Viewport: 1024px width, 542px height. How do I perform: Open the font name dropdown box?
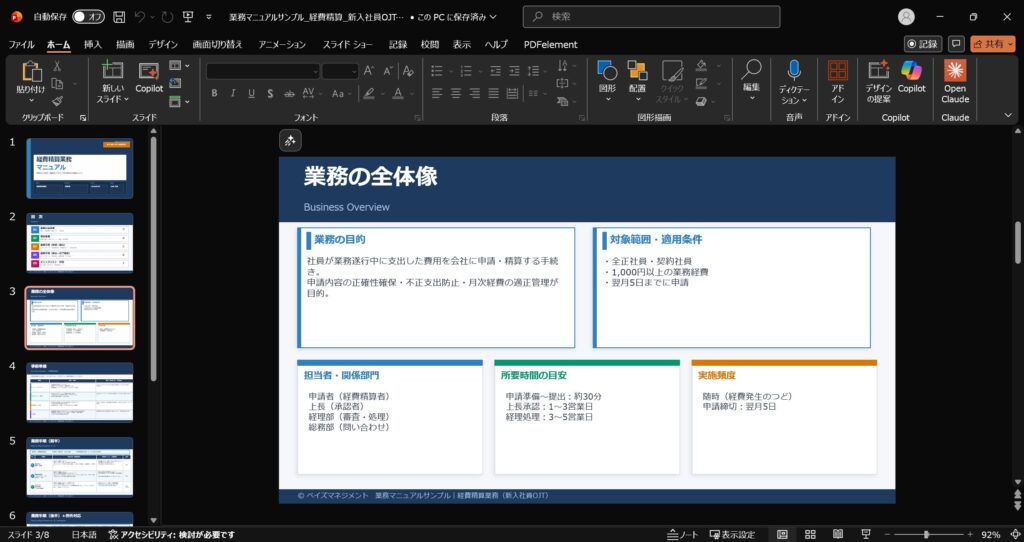262,71
